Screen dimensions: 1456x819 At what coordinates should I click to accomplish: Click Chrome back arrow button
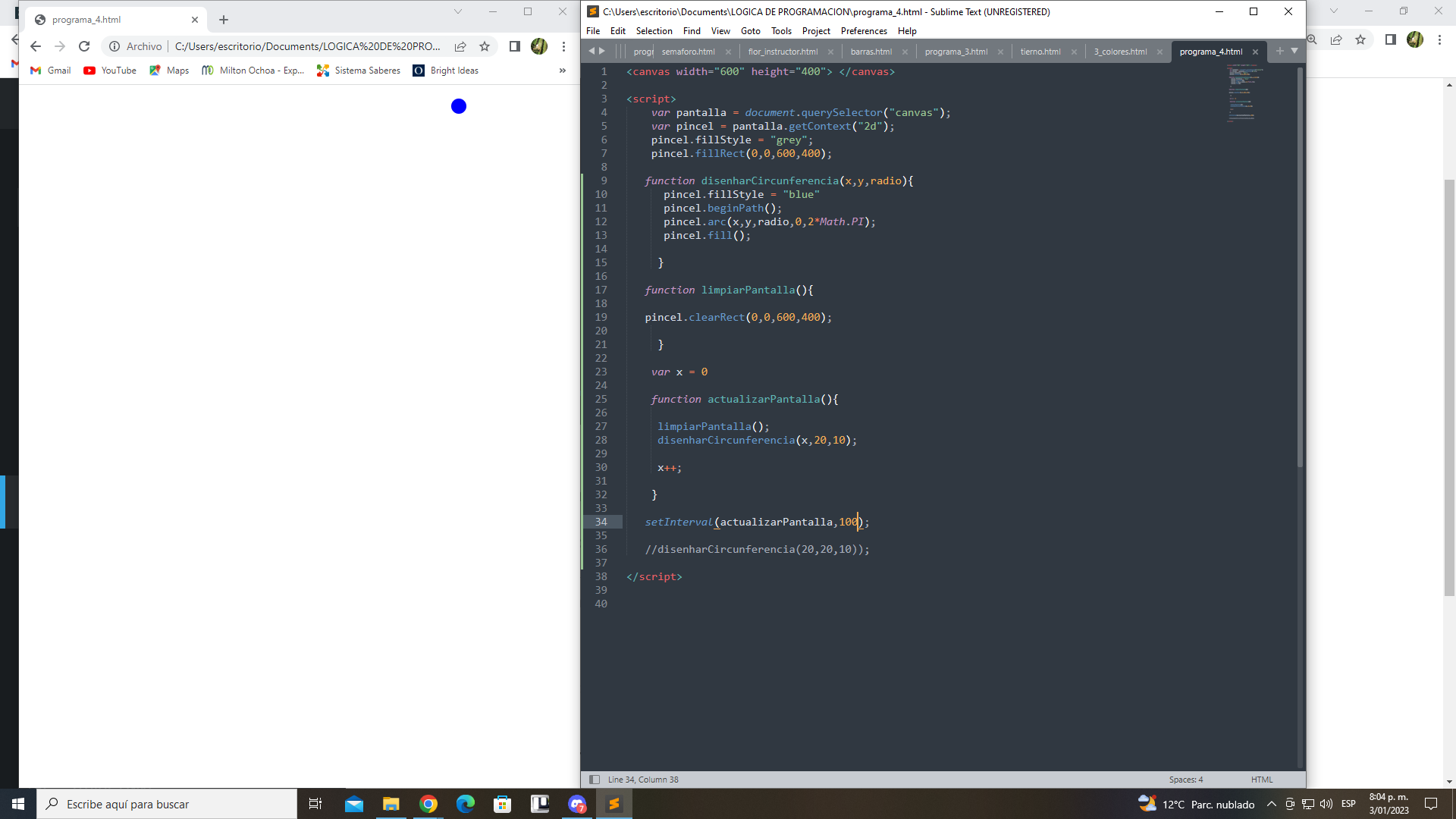(x=36, y=46)
